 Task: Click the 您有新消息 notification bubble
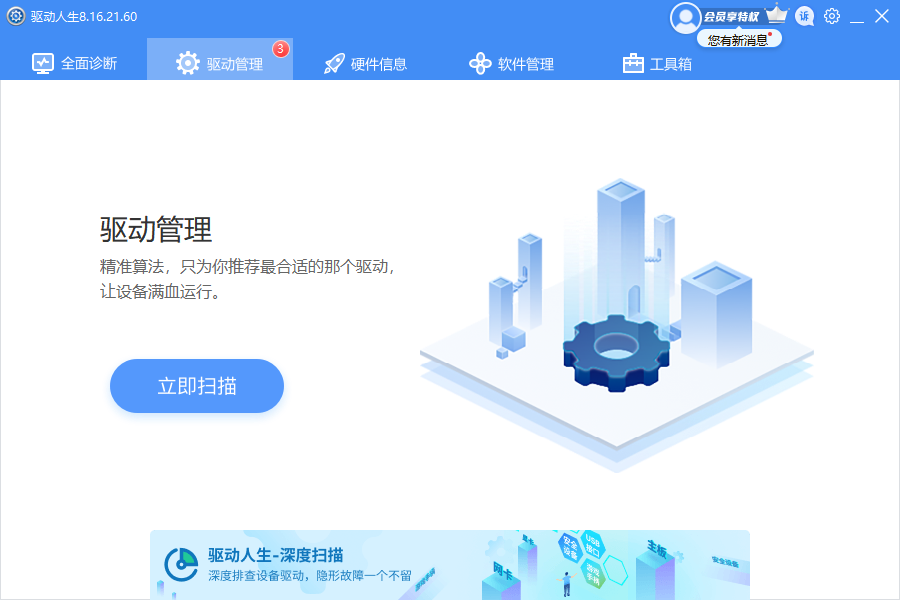tap(739, 37)
